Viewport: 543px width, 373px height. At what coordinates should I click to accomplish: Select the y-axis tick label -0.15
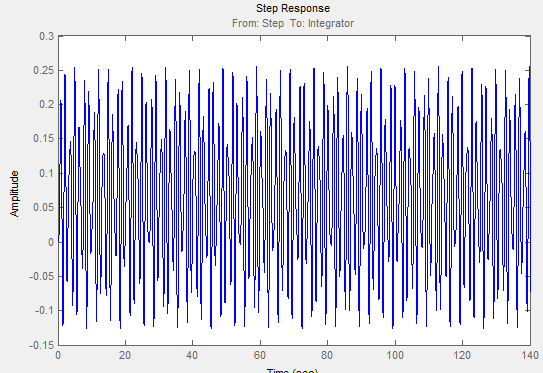(x=42, y=345)
